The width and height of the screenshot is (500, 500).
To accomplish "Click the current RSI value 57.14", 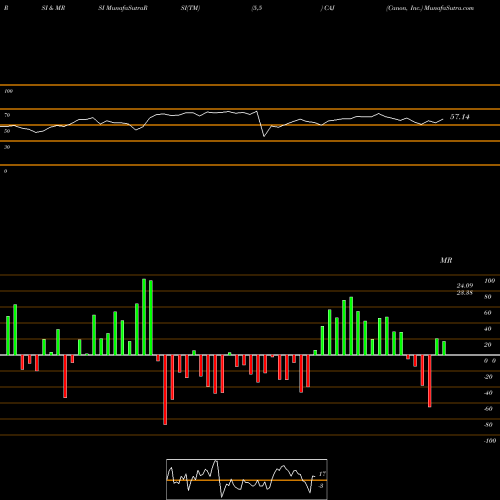I will point(460,117).
